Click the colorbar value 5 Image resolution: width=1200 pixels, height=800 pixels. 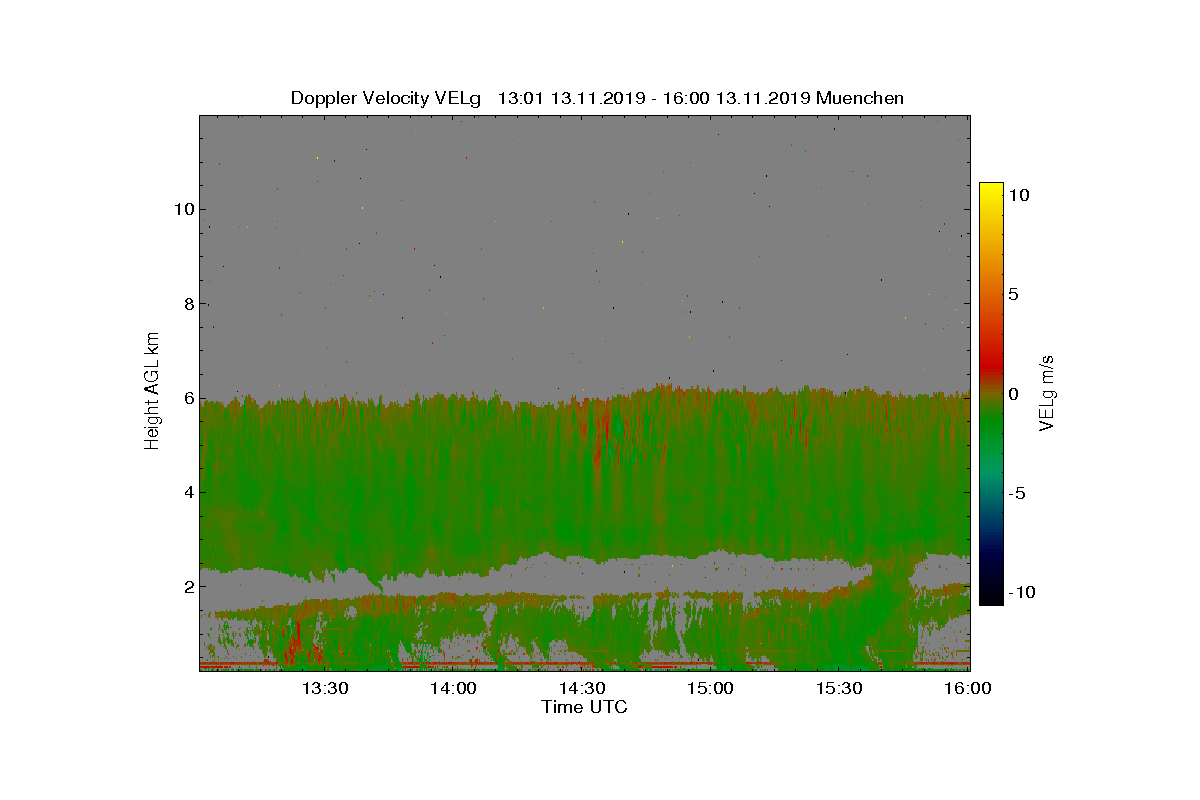1013,295
